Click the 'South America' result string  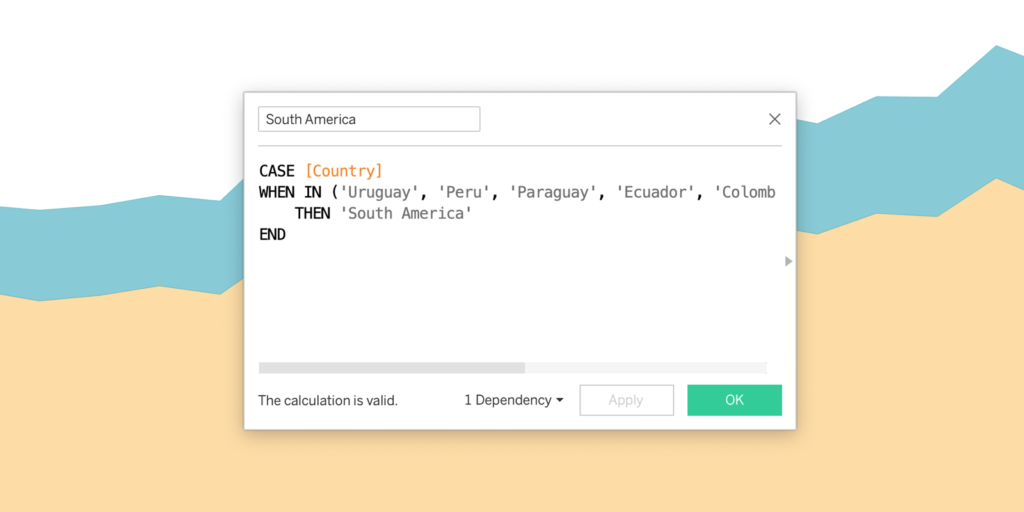406,214
